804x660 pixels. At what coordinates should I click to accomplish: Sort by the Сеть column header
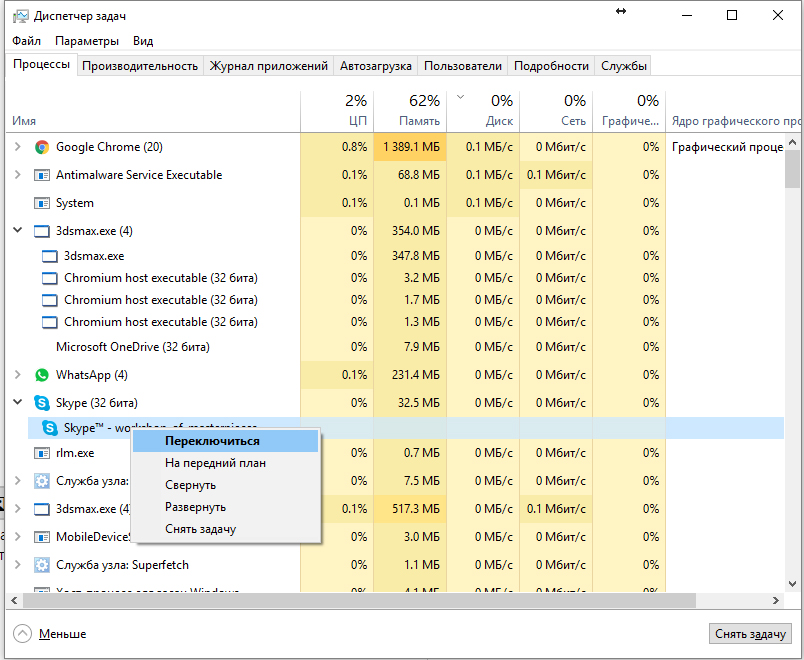(x=556, y=111)
